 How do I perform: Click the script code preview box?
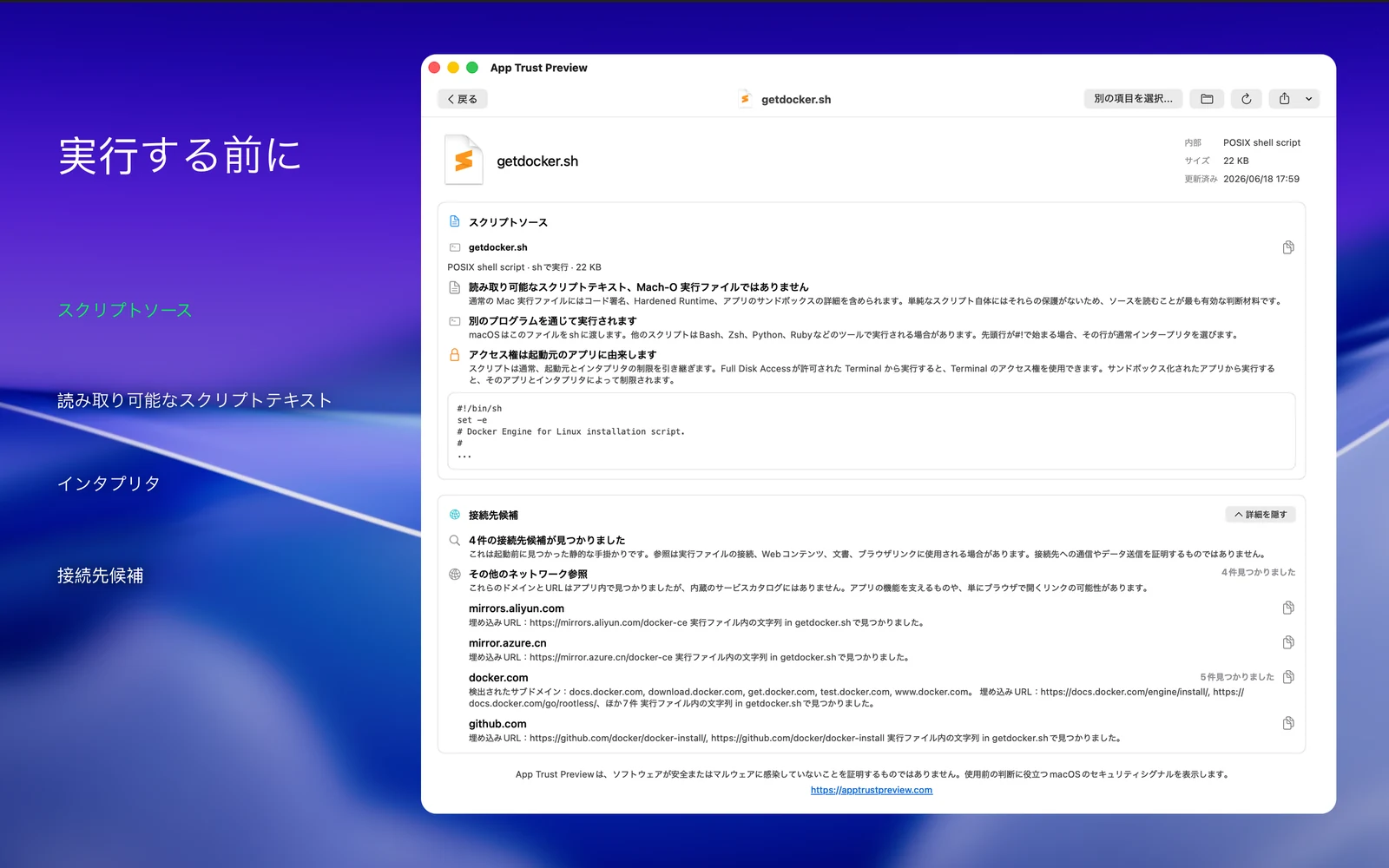tap(872, 431)
